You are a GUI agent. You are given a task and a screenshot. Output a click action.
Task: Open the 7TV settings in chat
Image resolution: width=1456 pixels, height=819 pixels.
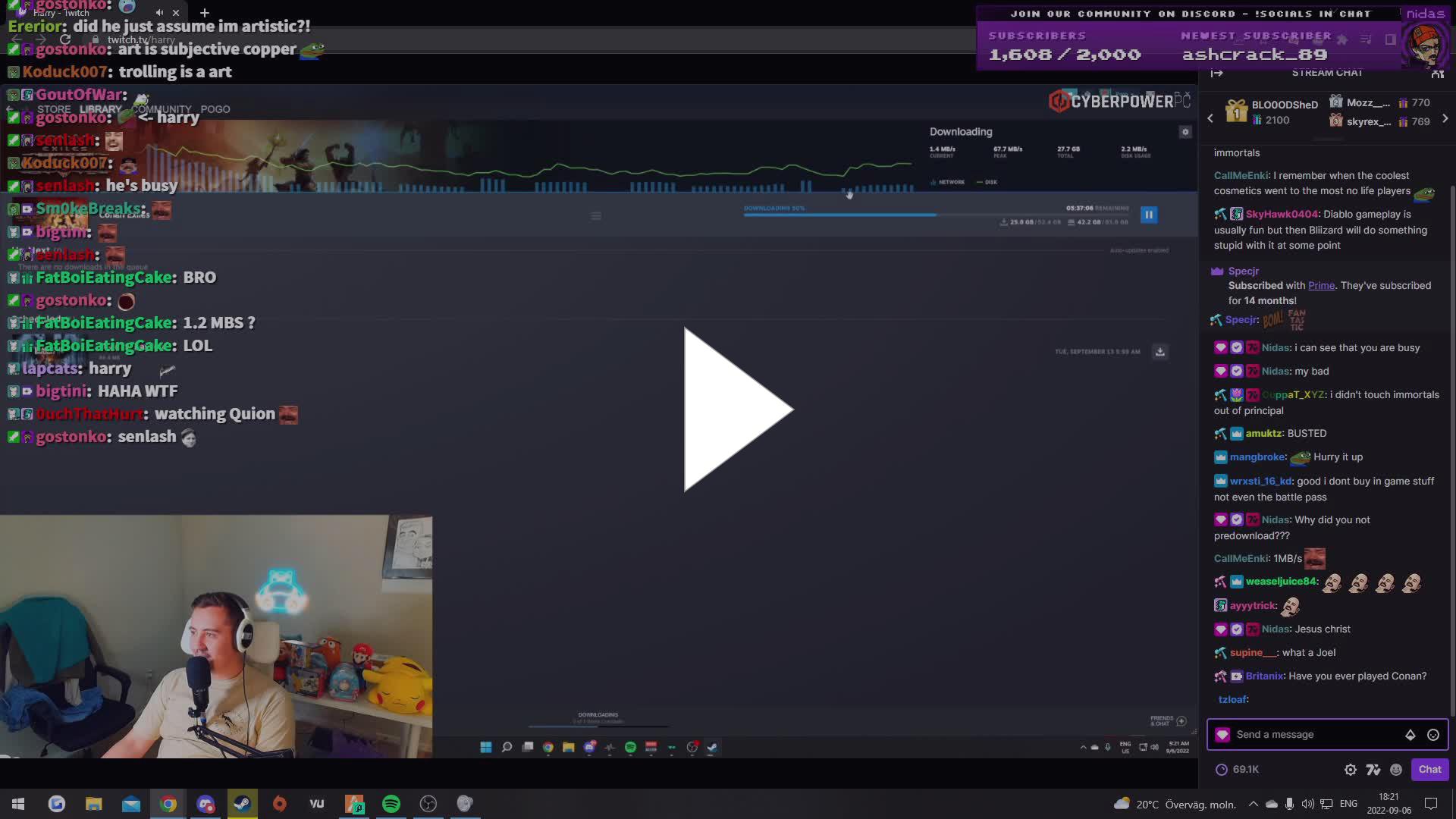pos(1373,770)
